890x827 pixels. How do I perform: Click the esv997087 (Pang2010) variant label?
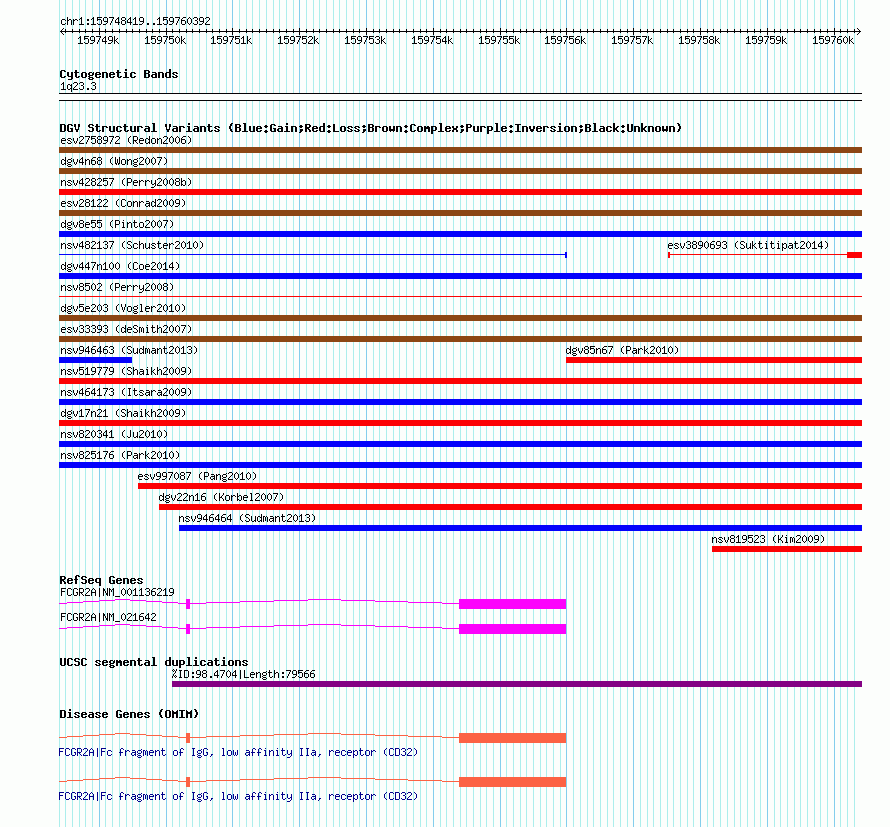[x=197, y=476]
